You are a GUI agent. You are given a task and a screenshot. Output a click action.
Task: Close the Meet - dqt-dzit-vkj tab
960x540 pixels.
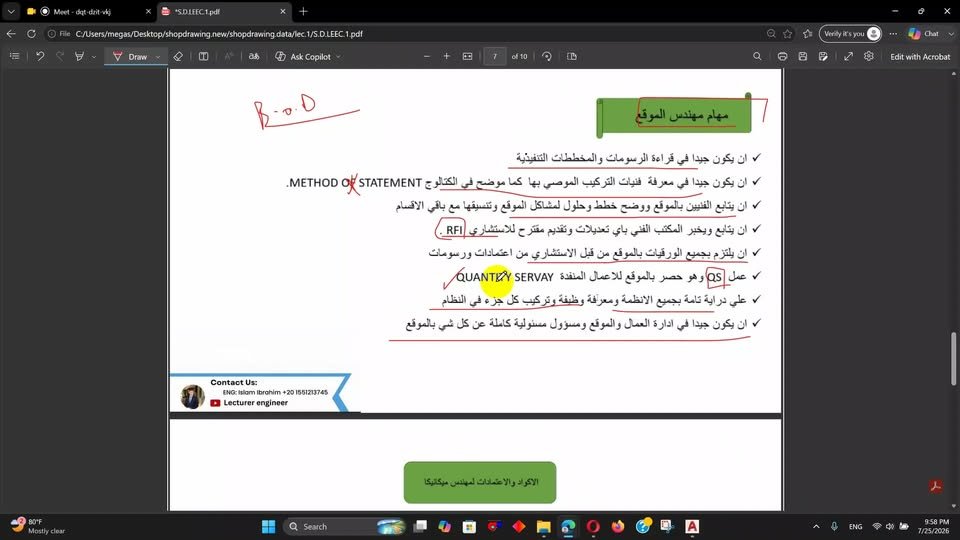coord(148,12)
